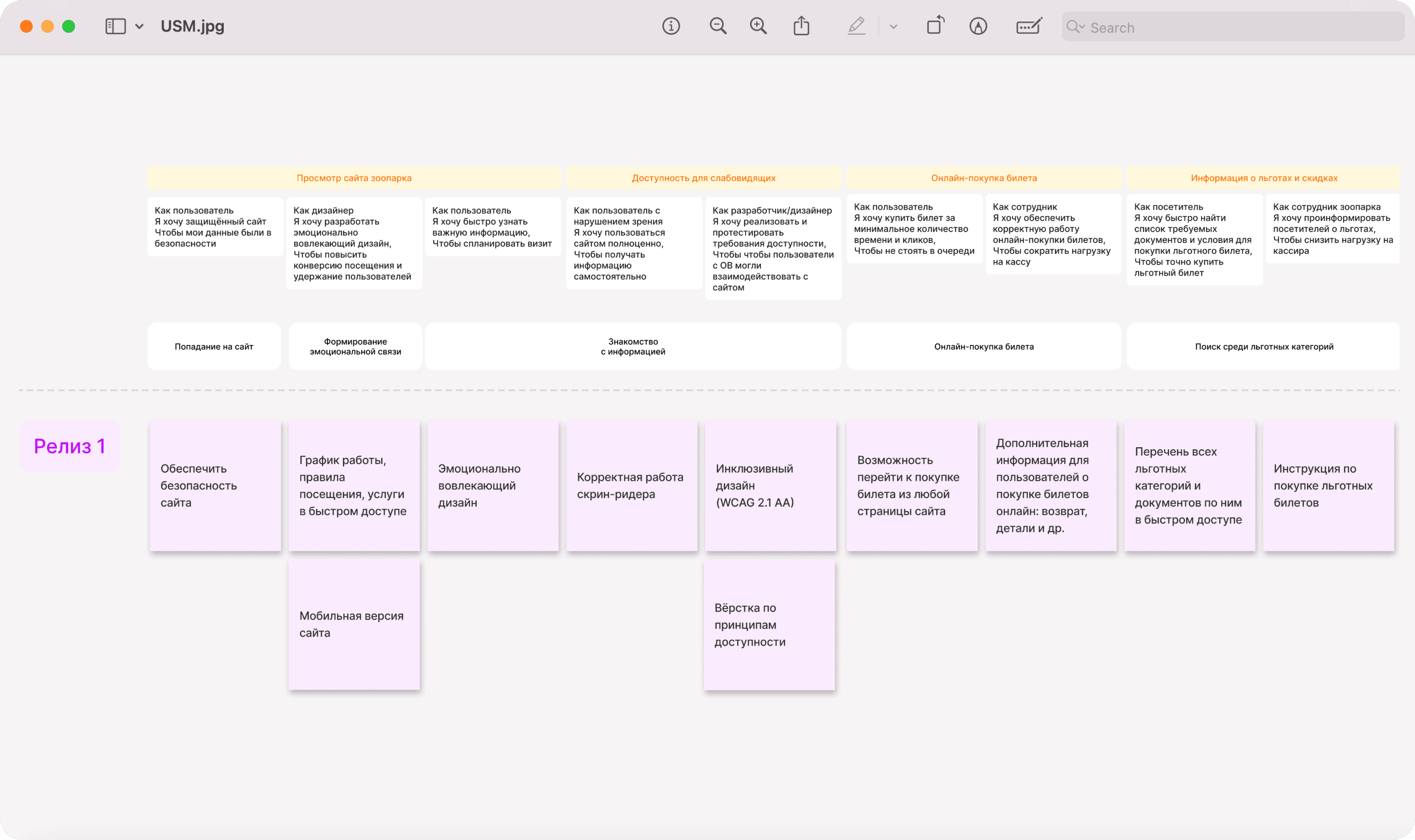Click into the Search field
The image size is (1415, 840).
coord(1233,27)
